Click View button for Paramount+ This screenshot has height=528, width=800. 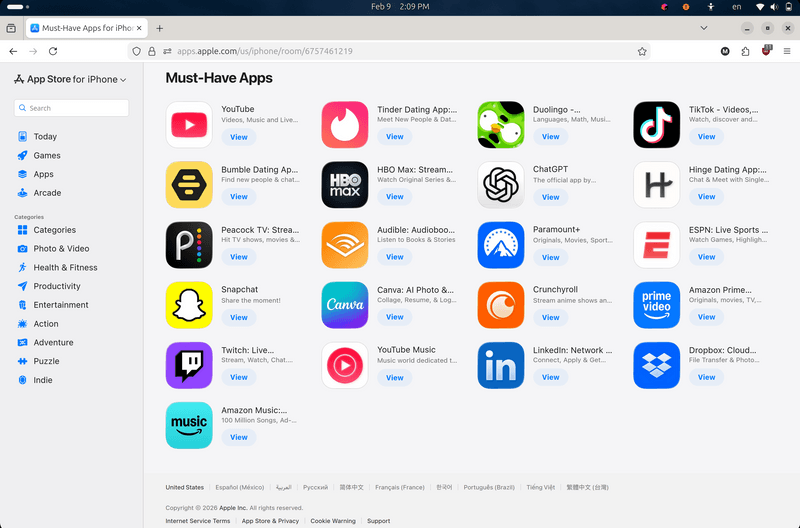(551, 257)
